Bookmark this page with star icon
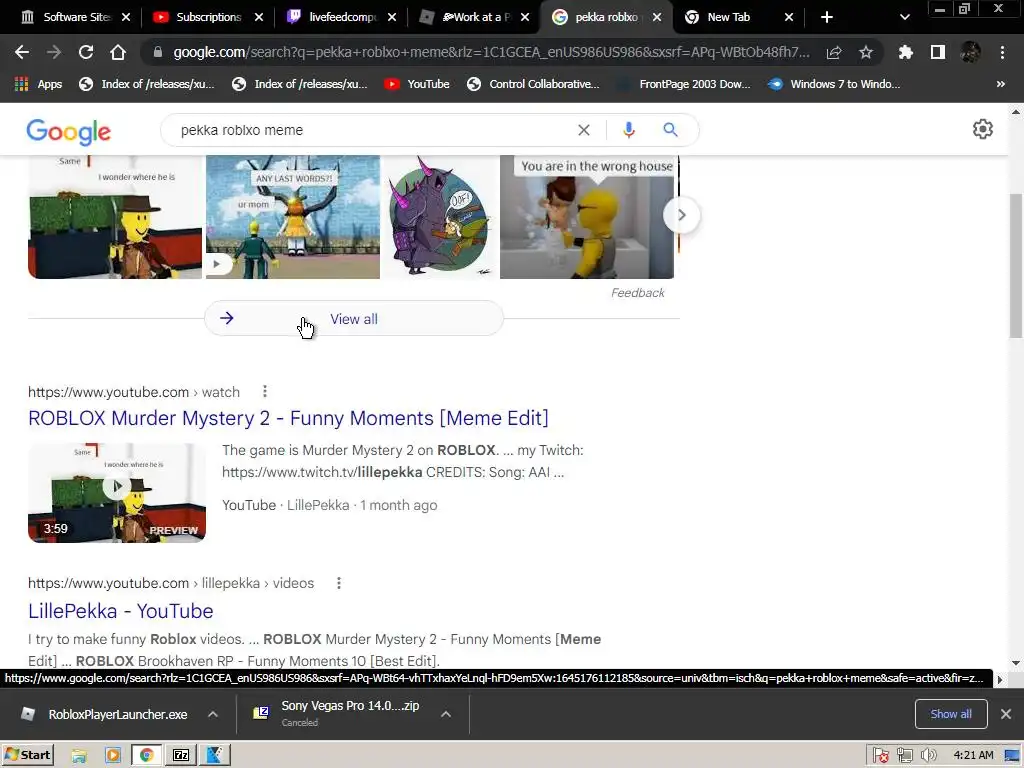 [866, 52]
